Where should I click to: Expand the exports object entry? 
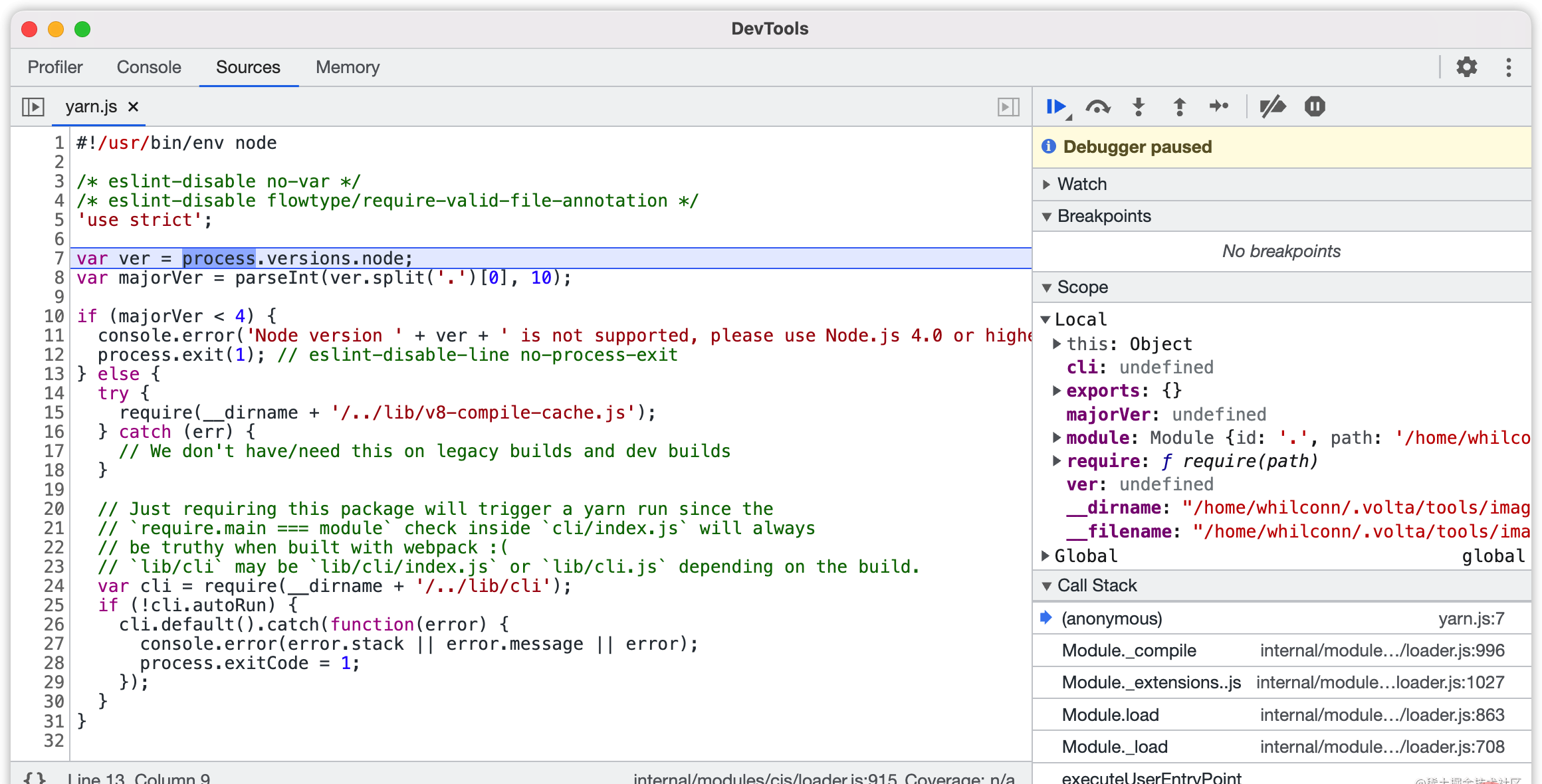point(1057,391)
